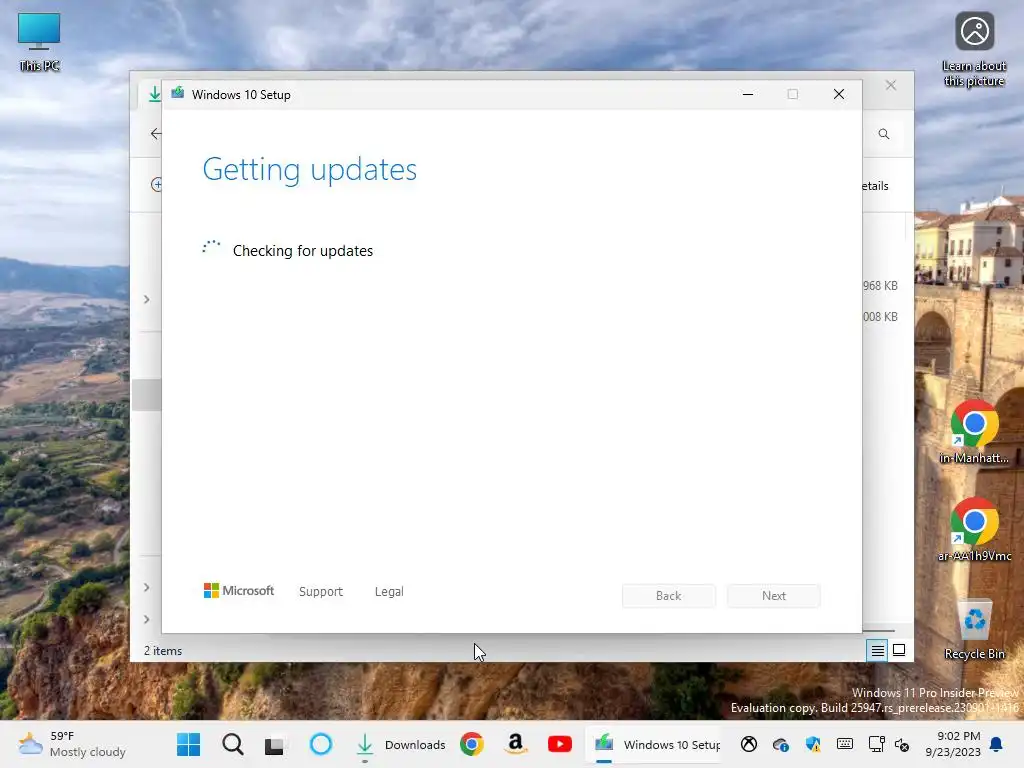Open taskbar Search

(x=232, y=744)
